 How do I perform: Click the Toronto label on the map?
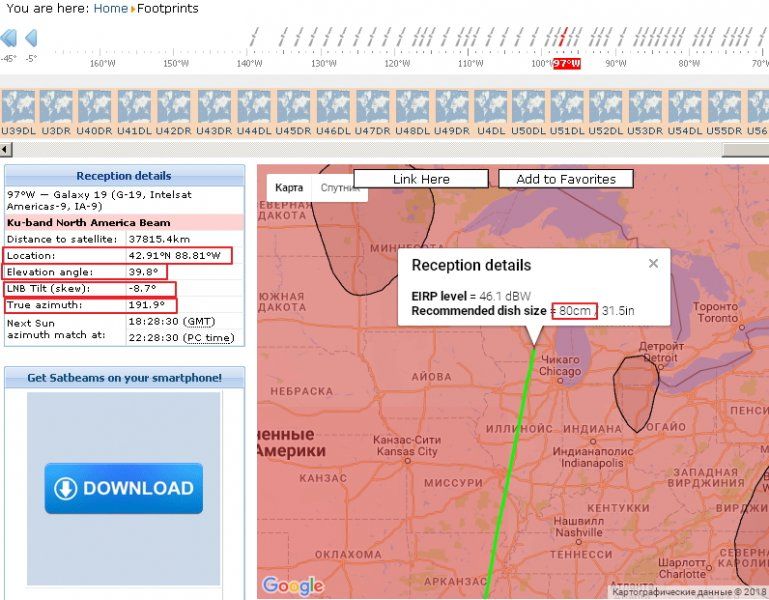[x=718, y=318]
